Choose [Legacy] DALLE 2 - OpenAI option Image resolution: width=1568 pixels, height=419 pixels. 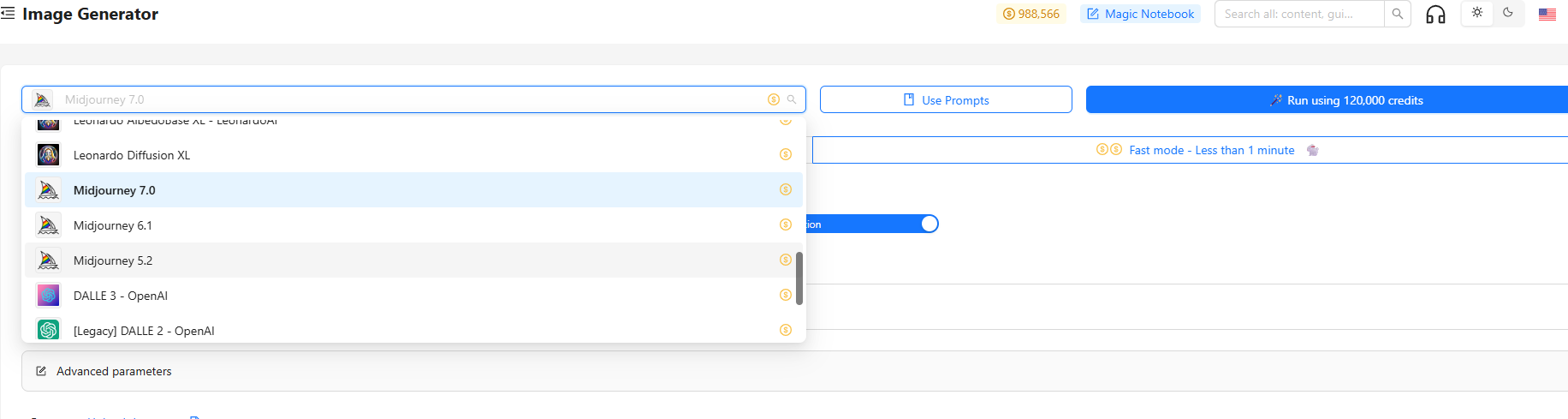coord(144,331)
